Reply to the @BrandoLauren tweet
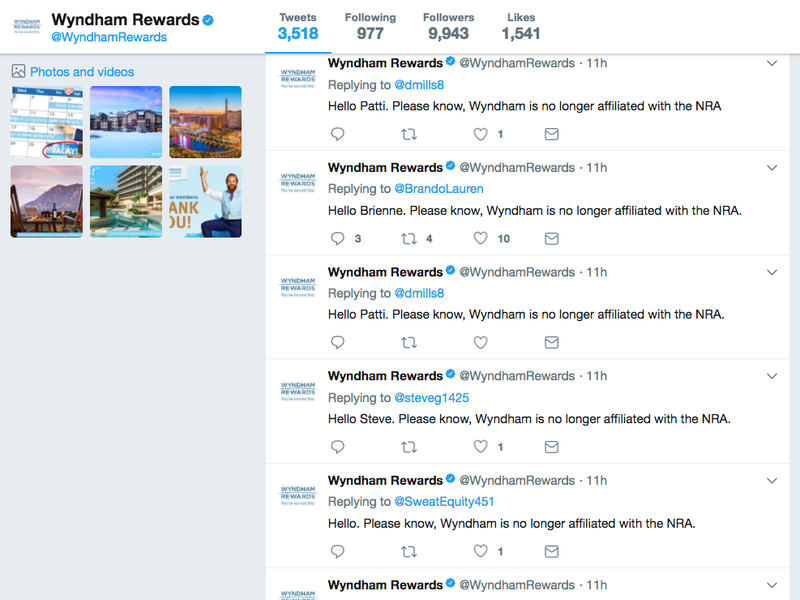This screenshot has height=600, width=800. coord(338,238)
